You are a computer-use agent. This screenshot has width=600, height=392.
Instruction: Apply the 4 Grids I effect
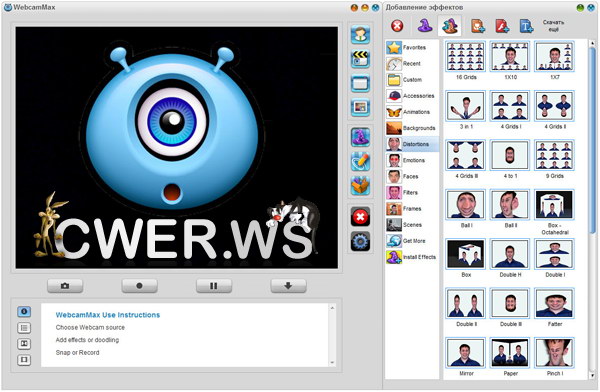(510, 106)
